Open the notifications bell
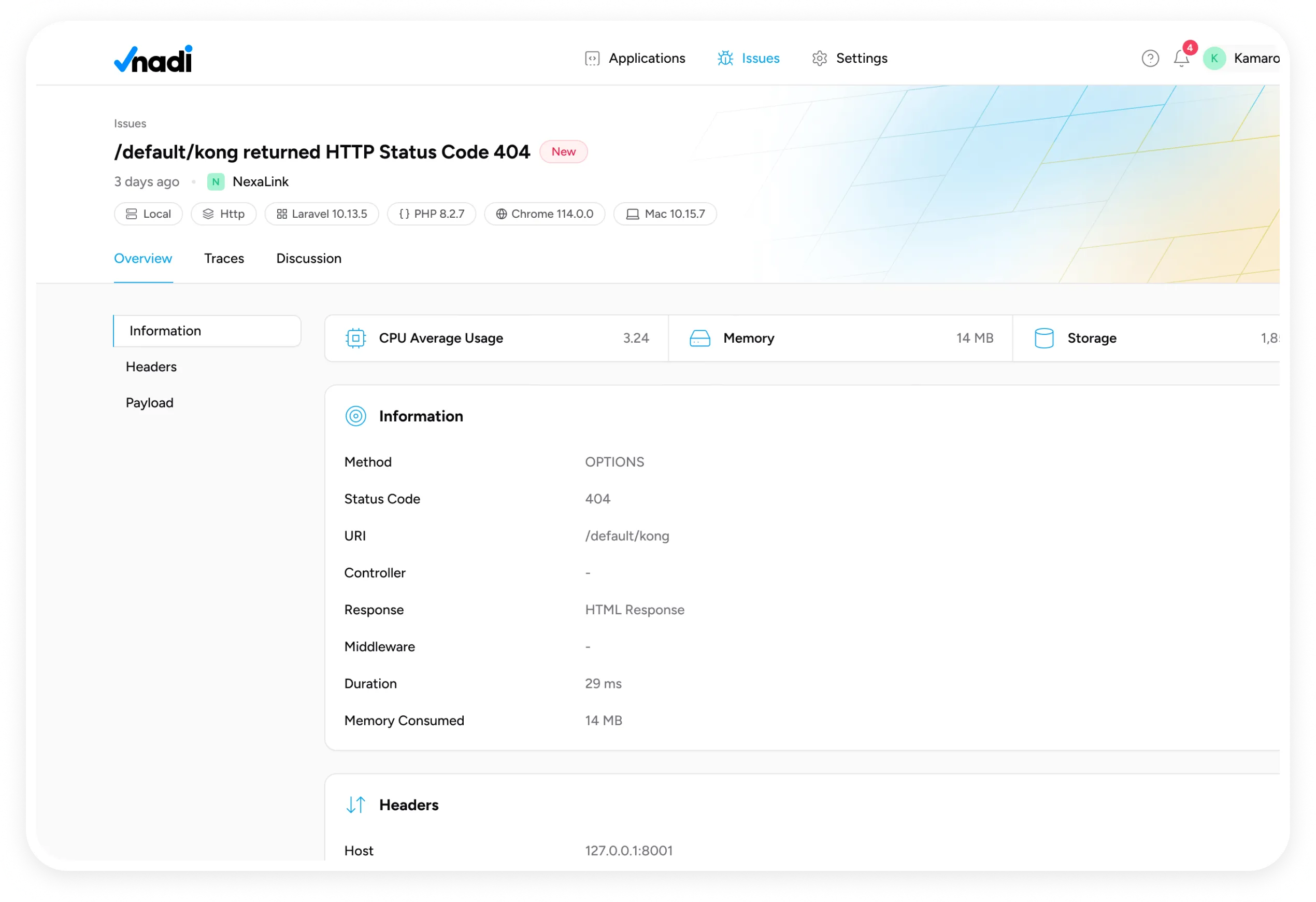1316x902 pixels. click(x=1181, y=59)
